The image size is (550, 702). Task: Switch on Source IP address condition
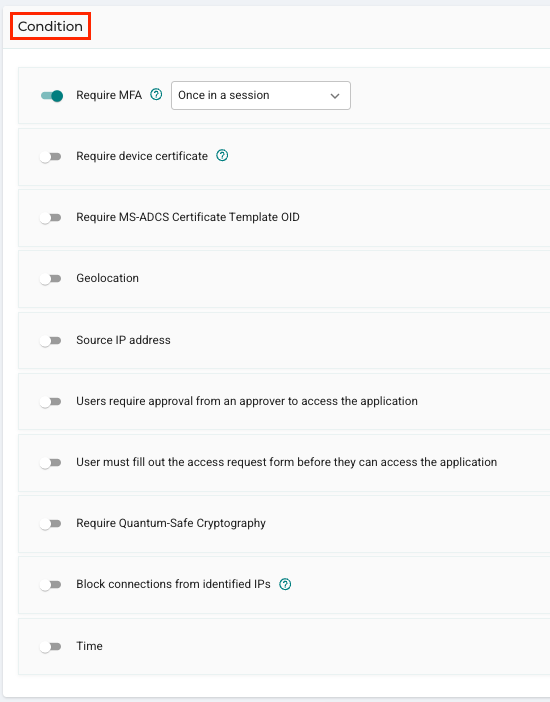click(50, 341)
